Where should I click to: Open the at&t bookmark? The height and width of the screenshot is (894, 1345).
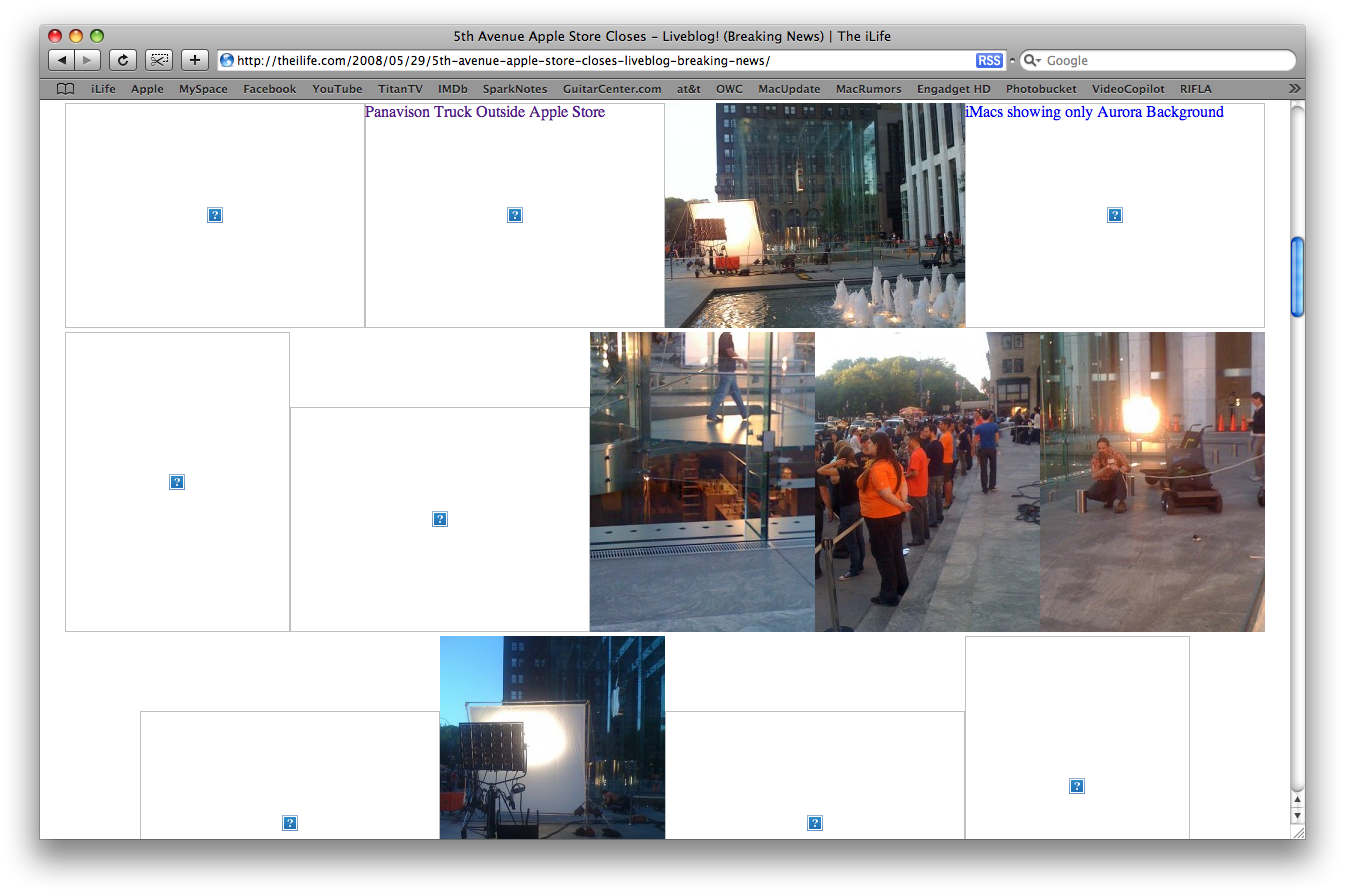(689, 89)
